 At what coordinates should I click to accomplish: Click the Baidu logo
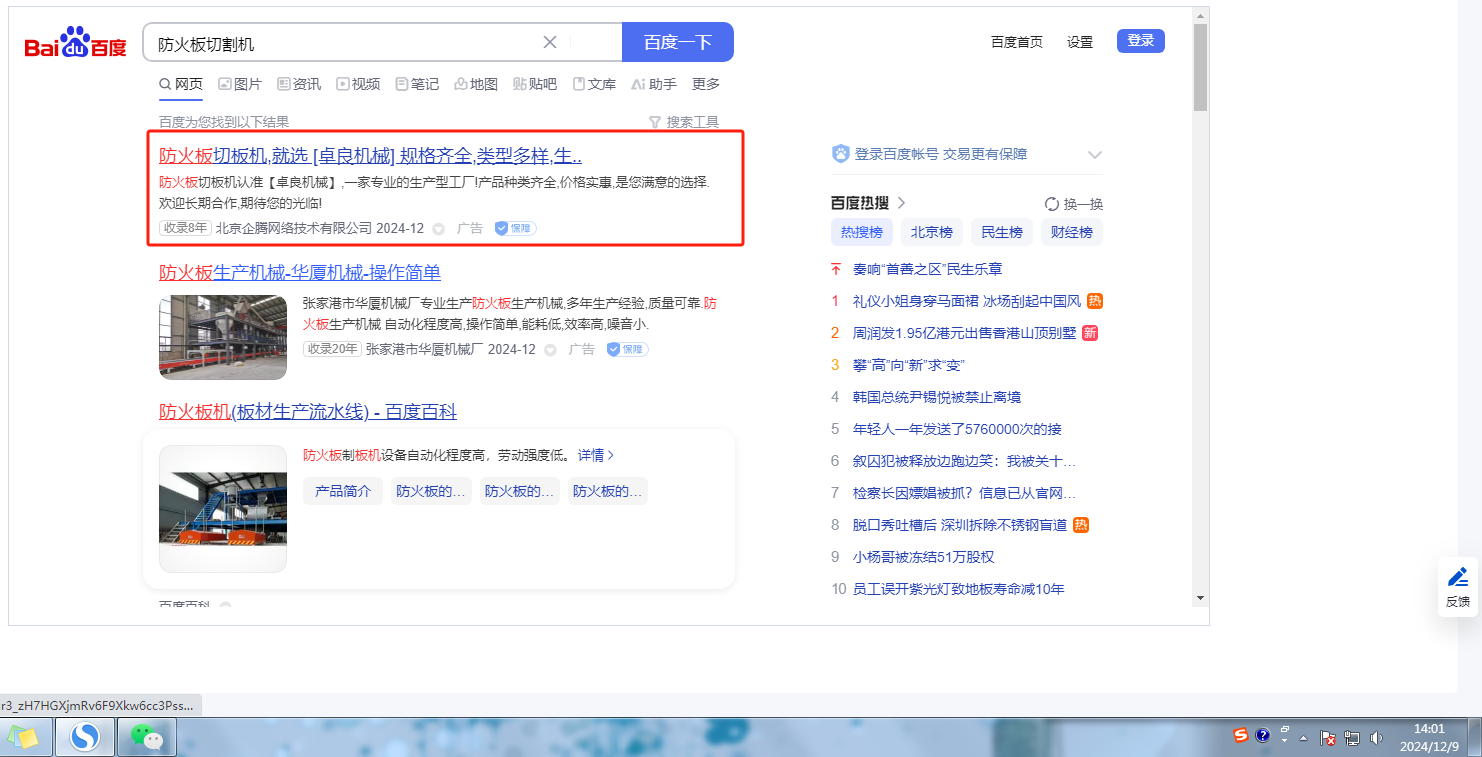click(x=76, y=44)
